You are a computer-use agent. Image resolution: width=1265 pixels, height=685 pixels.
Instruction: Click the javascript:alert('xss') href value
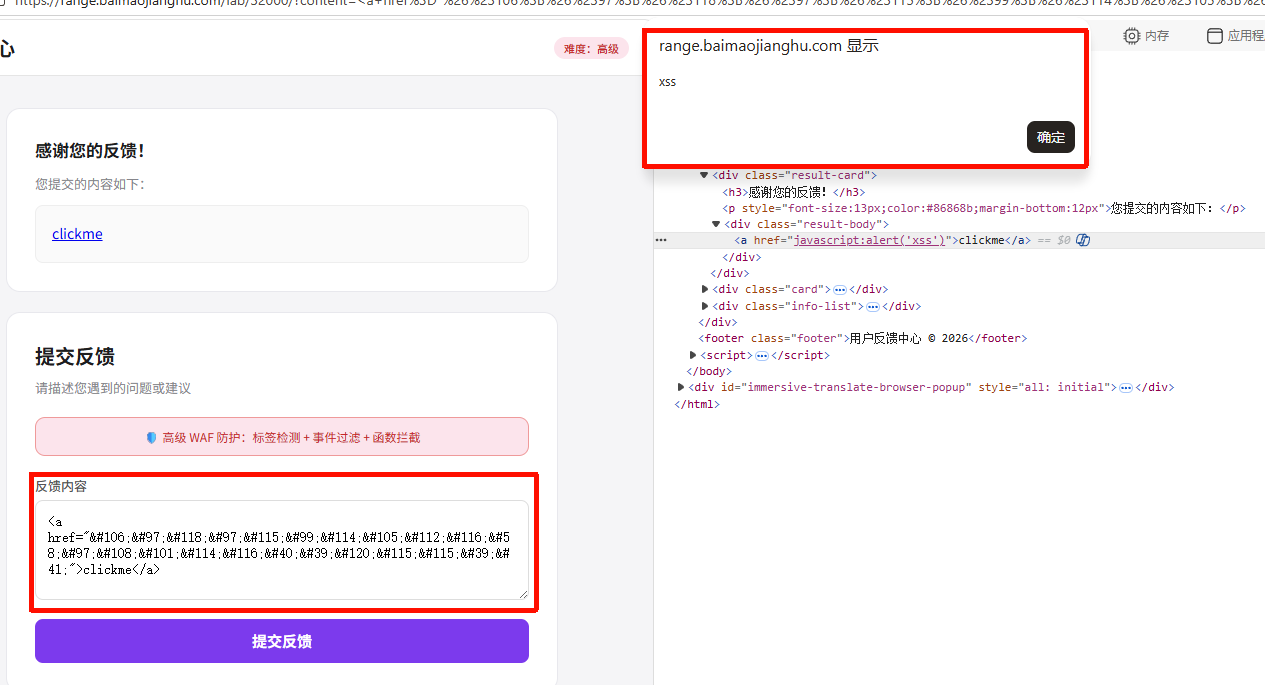(869, 240)
